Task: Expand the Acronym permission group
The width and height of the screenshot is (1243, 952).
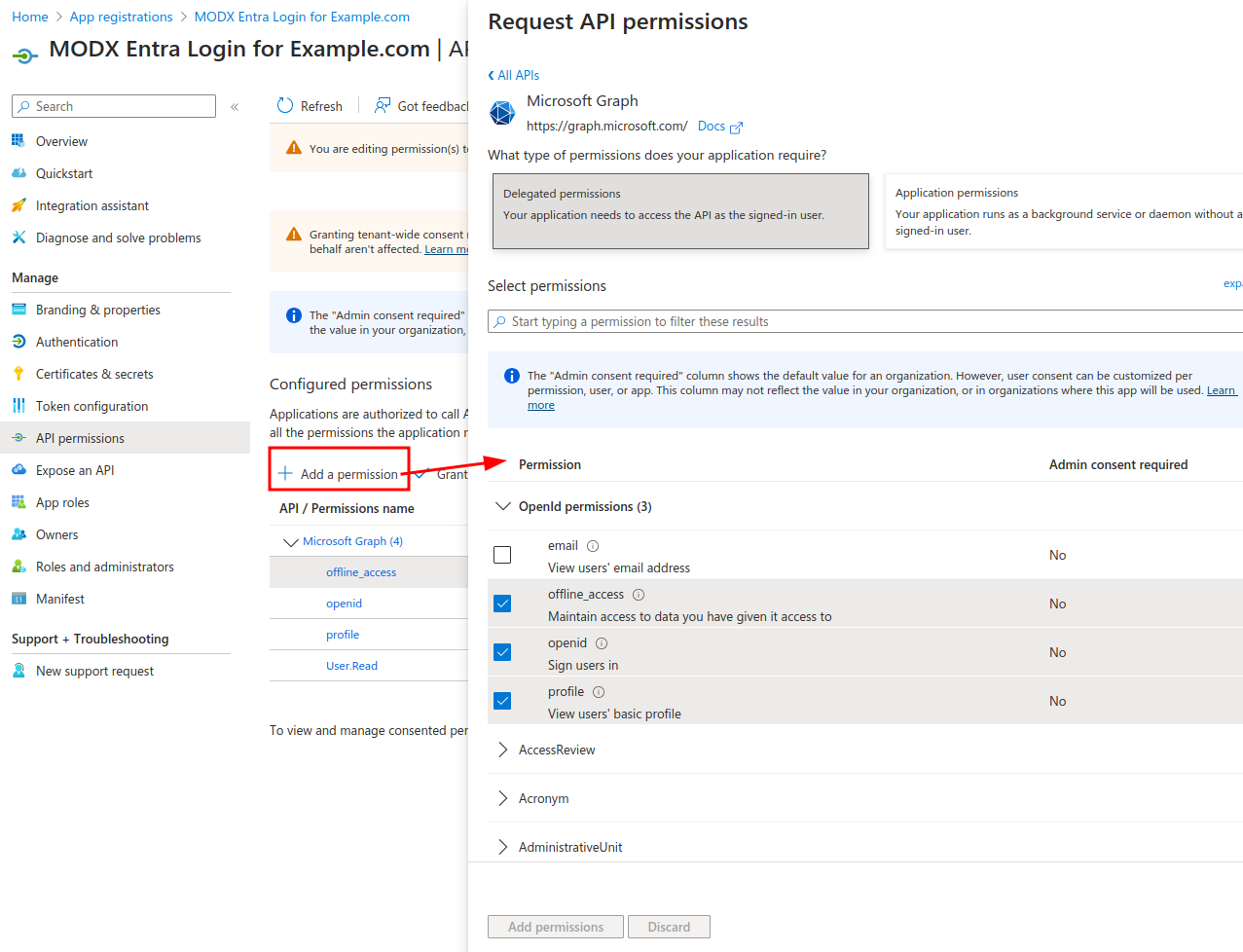Action: [503, 798]
